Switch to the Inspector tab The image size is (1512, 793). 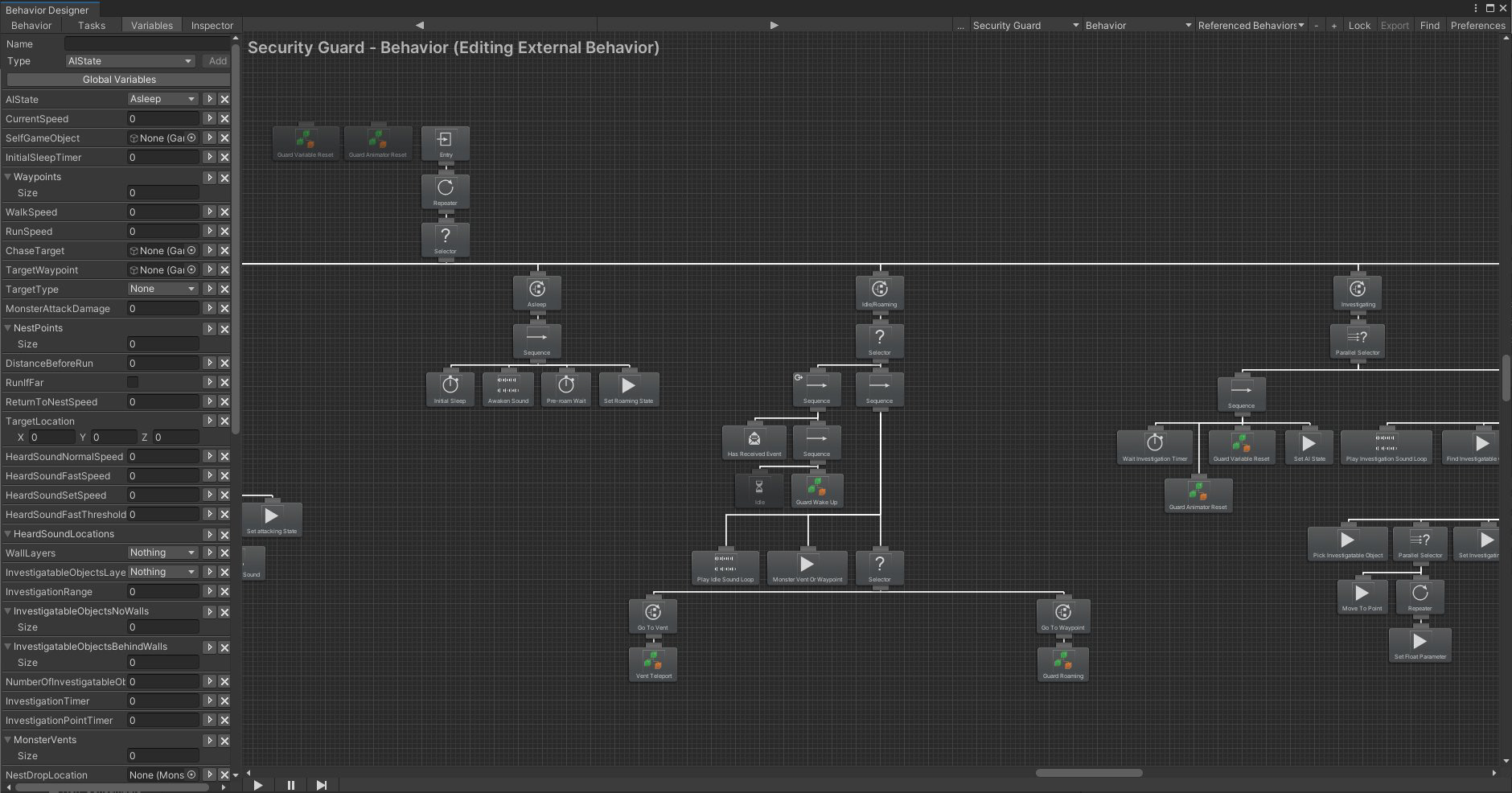[x=212, y=26]
